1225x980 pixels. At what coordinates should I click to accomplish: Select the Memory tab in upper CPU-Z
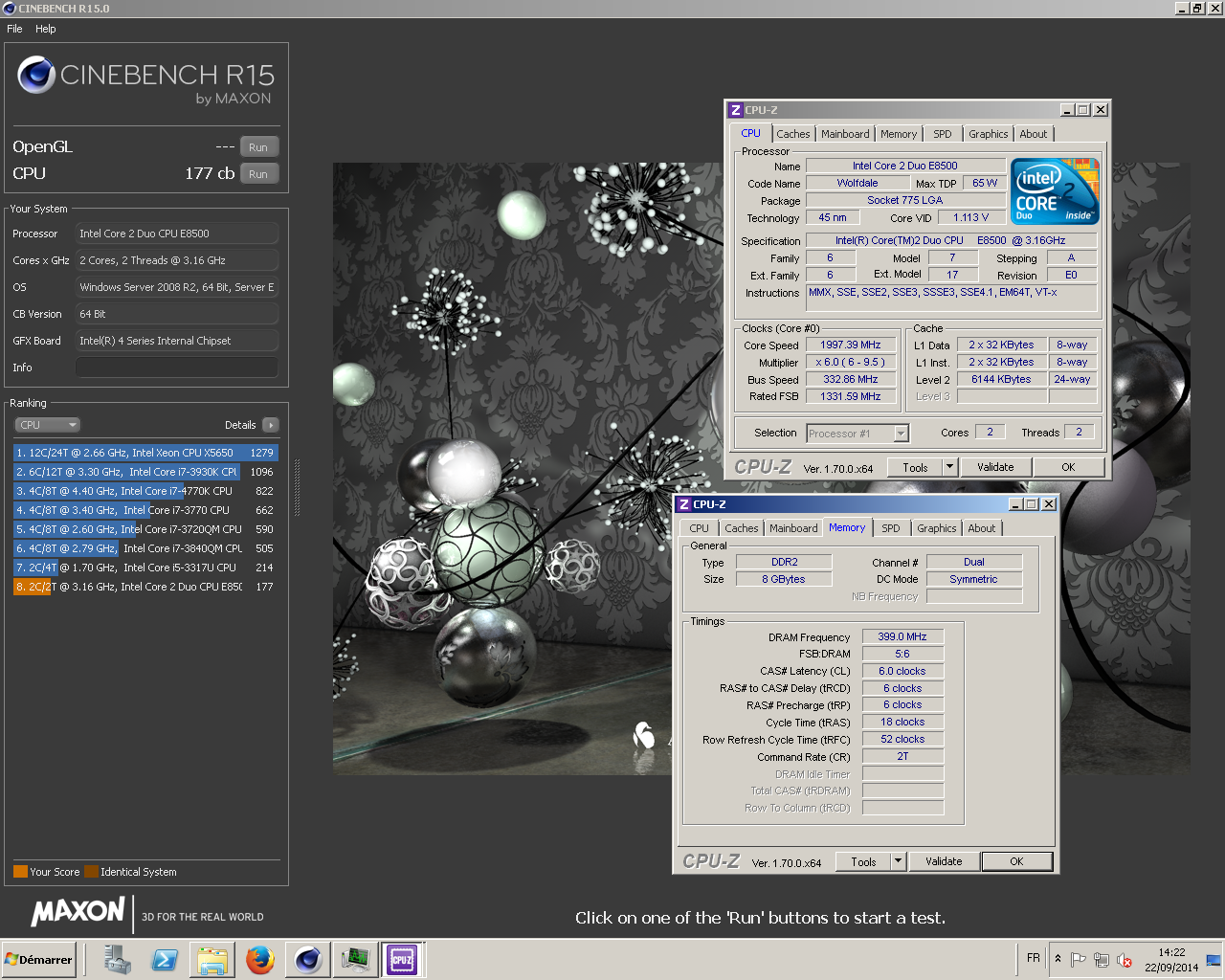[x=899, y=134]
